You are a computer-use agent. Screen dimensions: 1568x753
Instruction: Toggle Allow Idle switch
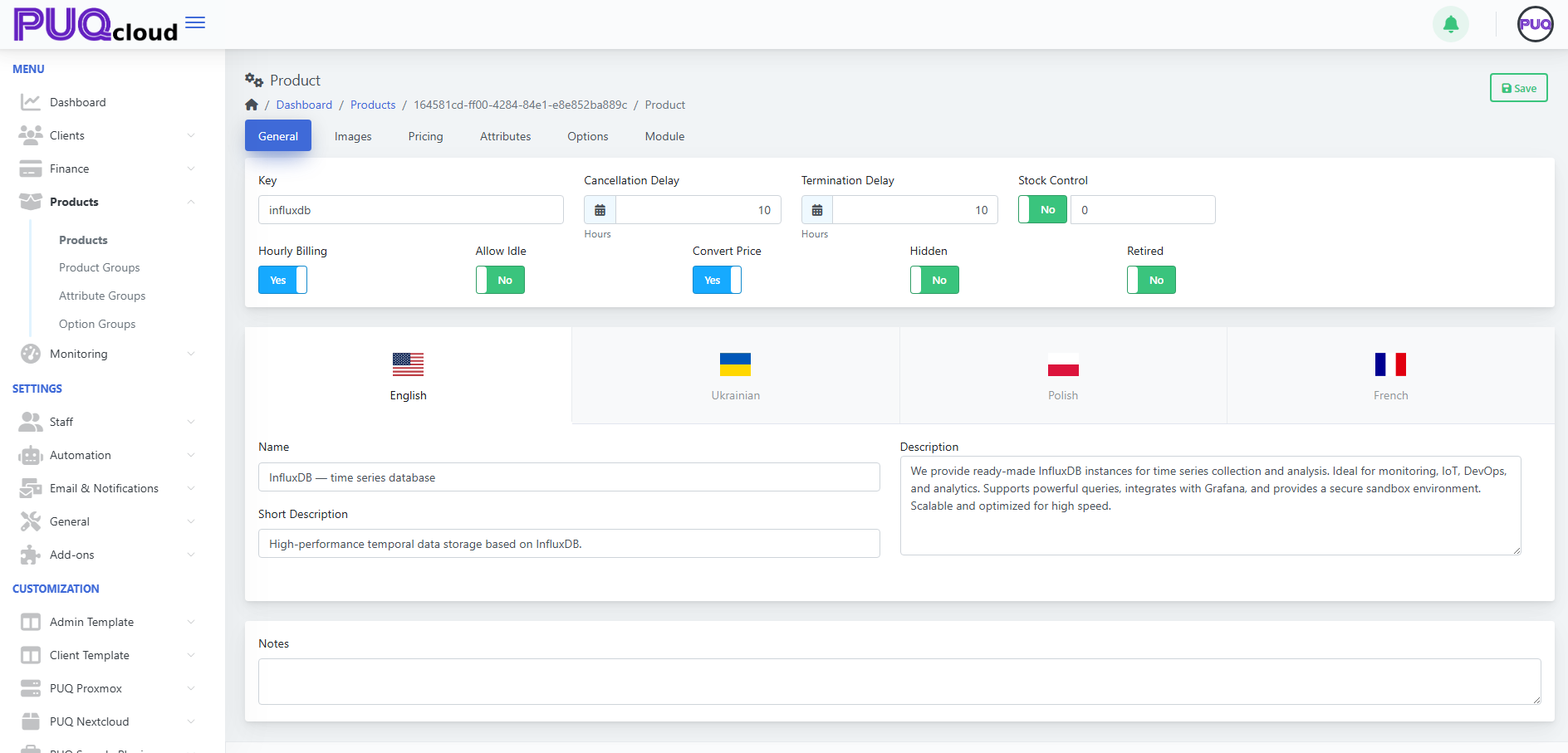500,280
